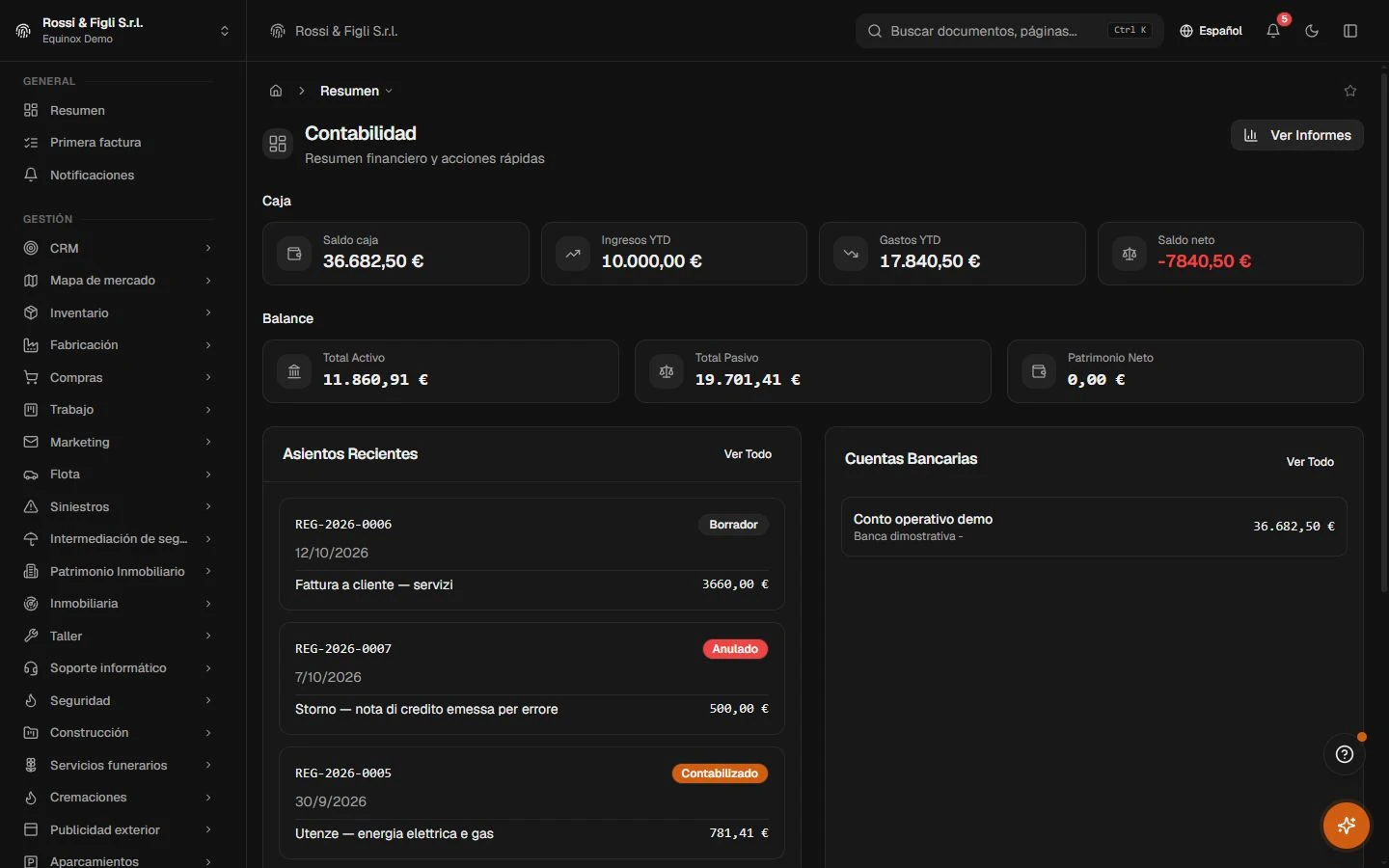Open the Conto operativo demo bank account
Image resolution: width=1389 pixels, height=868 pixels.
pyautogui.click(x=1094, y=527)
